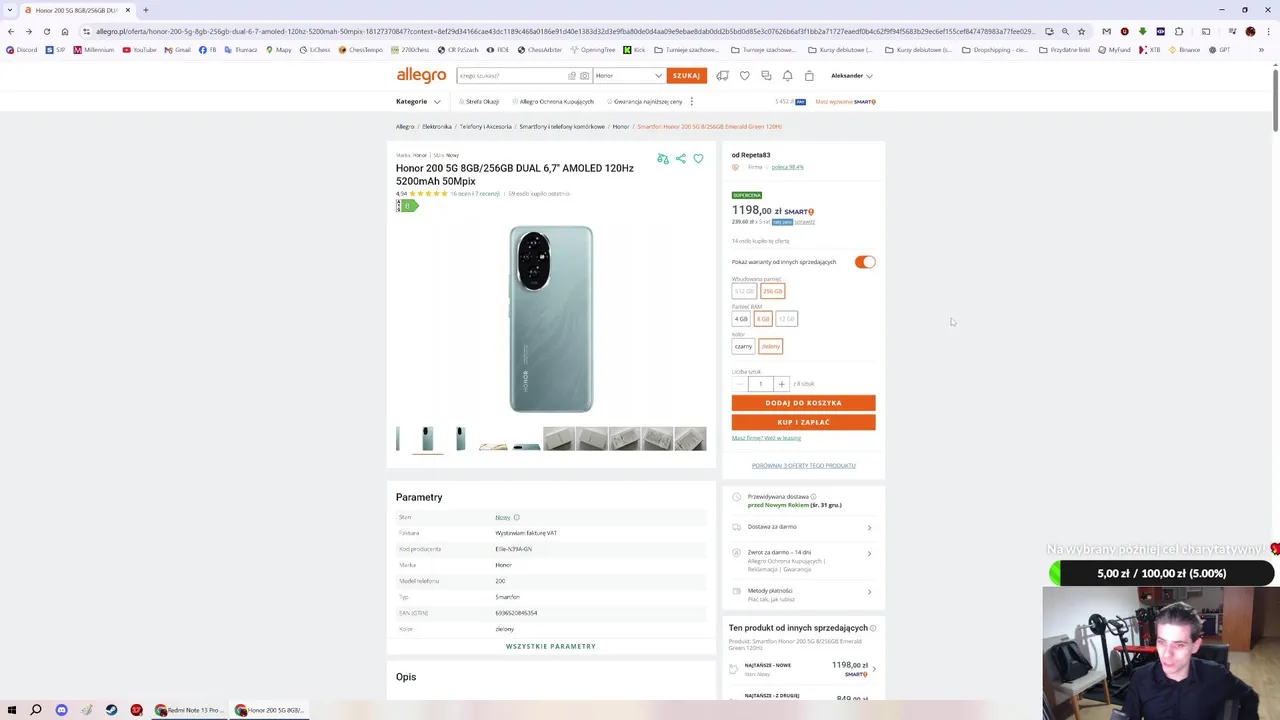1280x720 pixels.
Task: Click the quantity number input field
Action: 760,384
